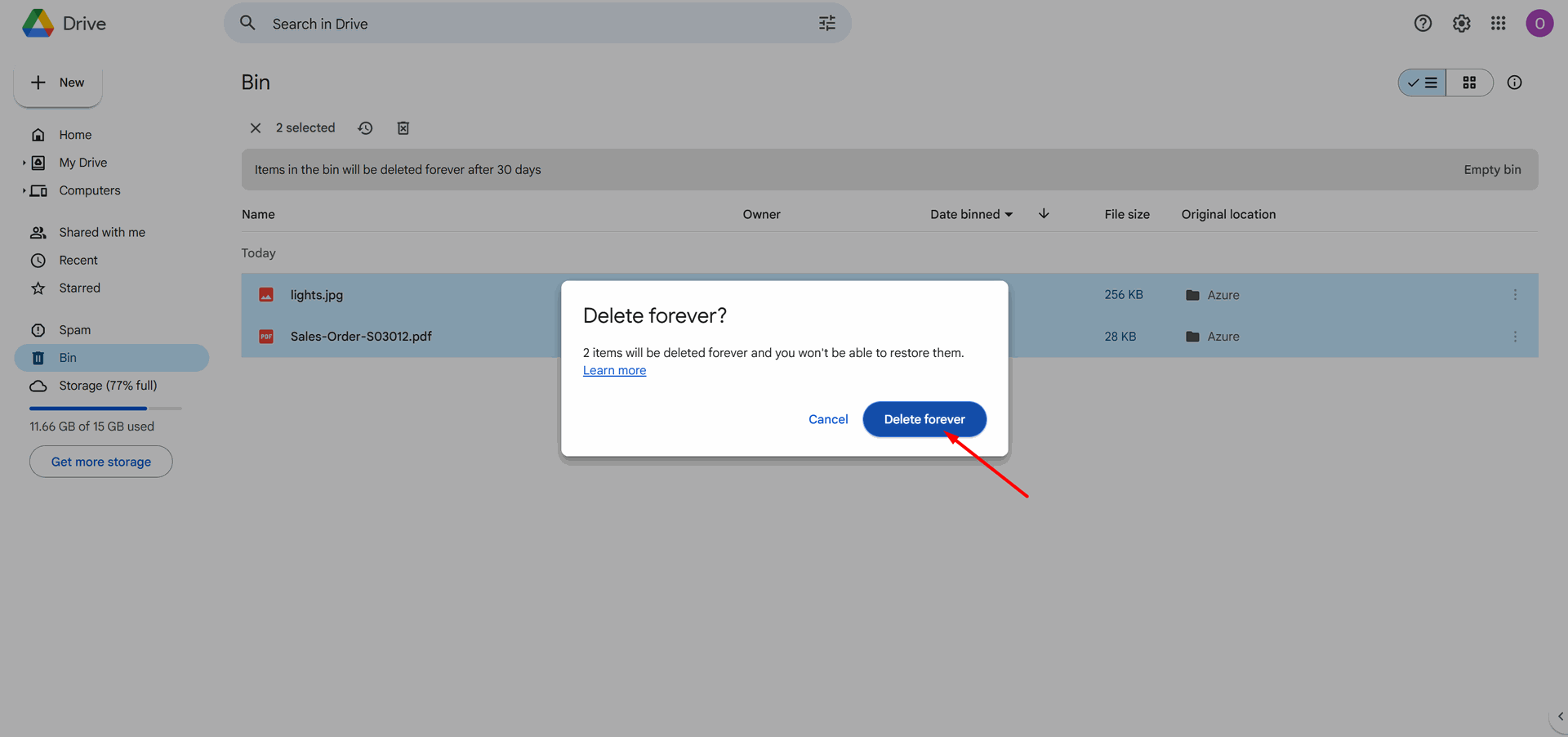Viewport: 1568px width, 737px height.
Task: Confirm with the Delete forever button
Action: [924, 419]
